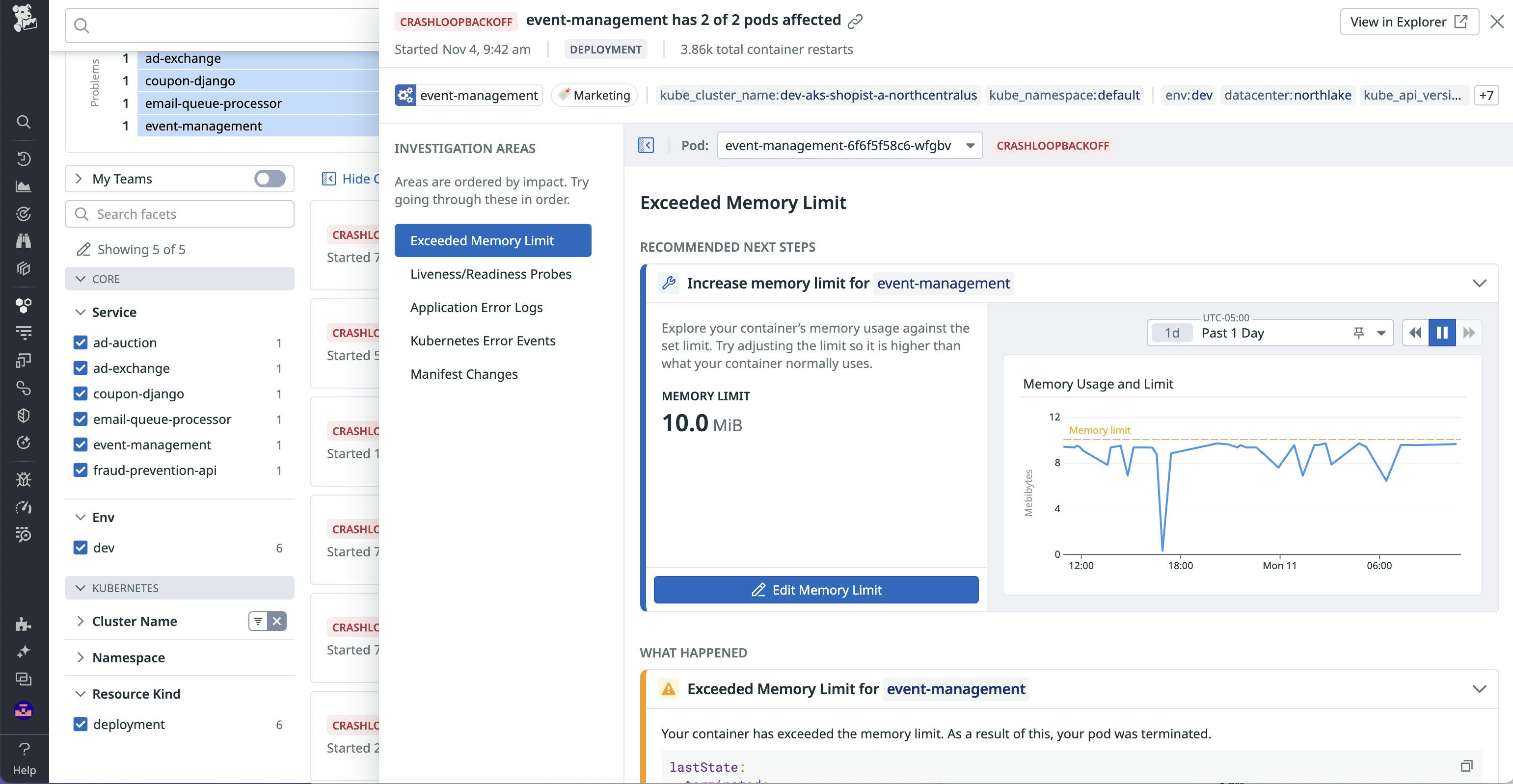Image resolution: width=1513 pixels, height=784 pixels.
Task: Select the Kubernetes hexagons icon in sidebar
Action: click(x=24, y=305)
